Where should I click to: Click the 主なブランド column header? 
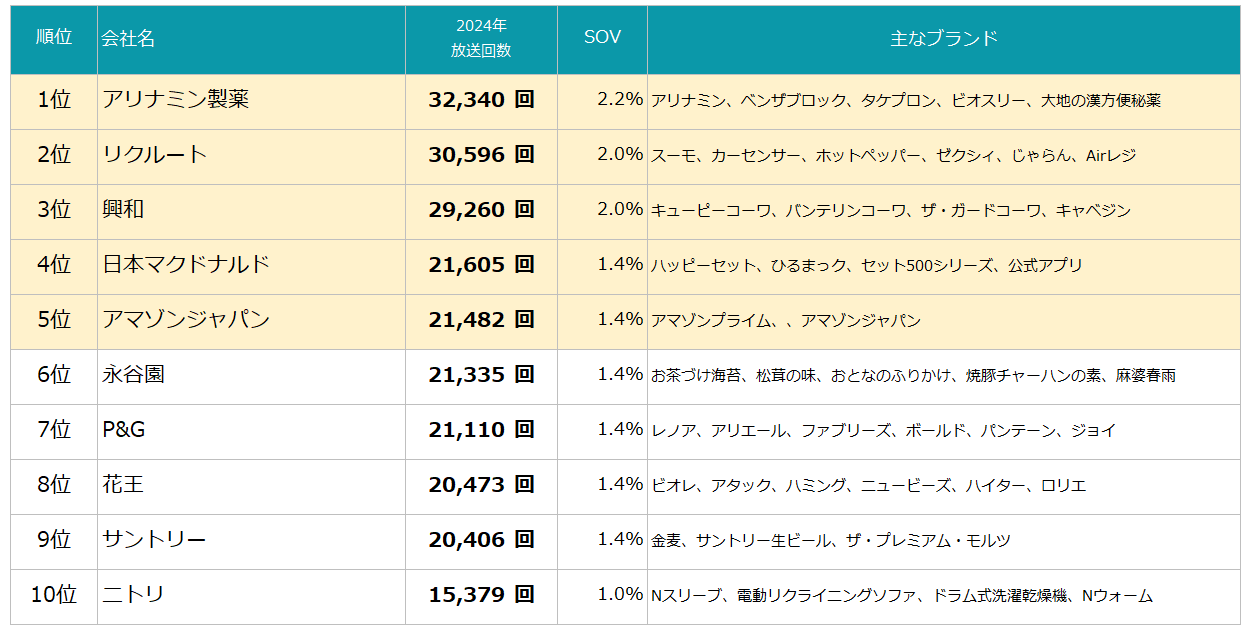pos(943,39)
